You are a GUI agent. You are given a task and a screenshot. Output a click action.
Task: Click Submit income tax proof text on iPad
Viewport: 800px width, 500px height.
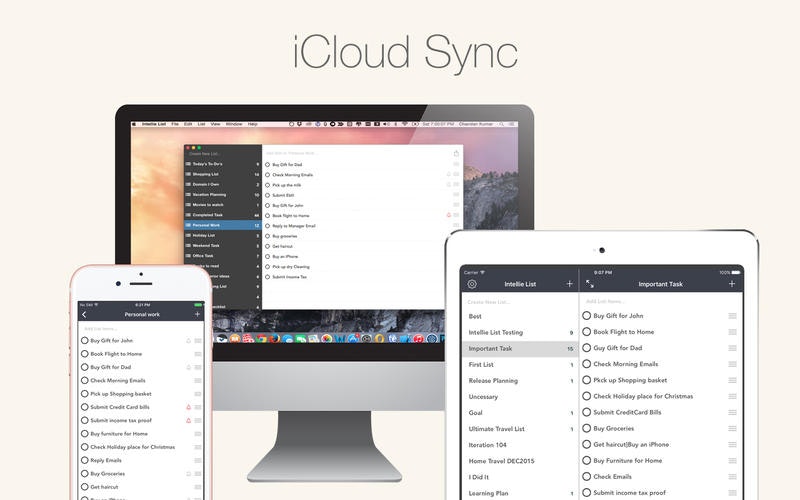pos(629,493)
